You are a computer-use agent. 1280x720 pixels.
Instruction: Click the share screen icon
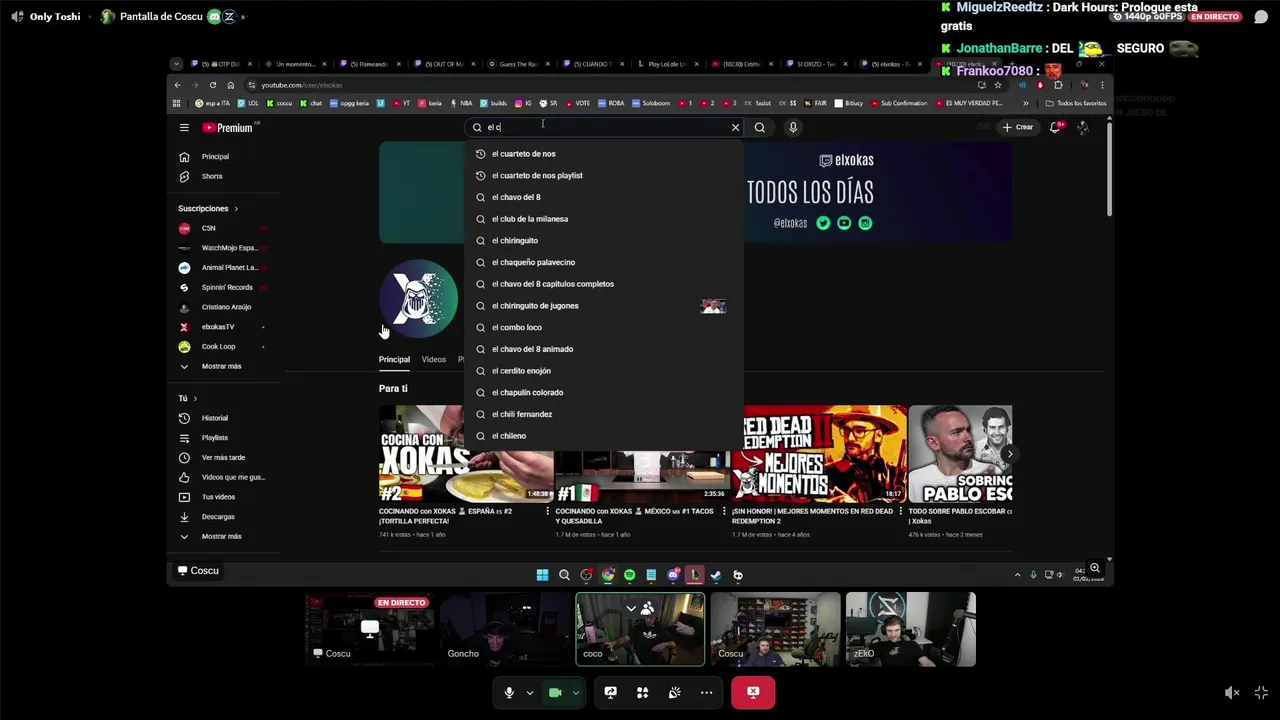[611, 692]
